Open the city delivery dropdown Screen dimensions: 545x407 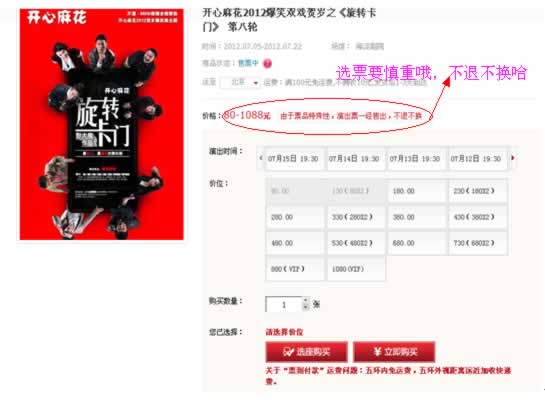pyautogui.click(x=240, y=82)
